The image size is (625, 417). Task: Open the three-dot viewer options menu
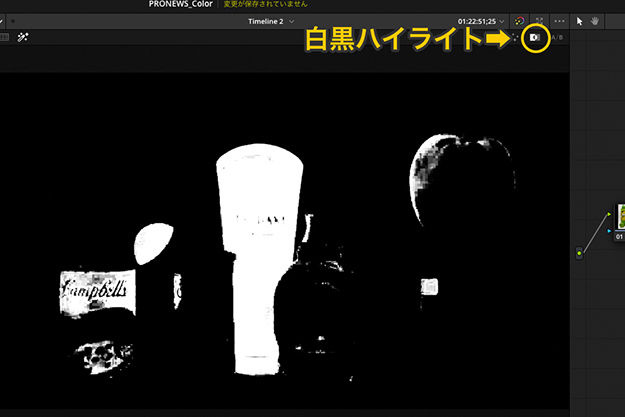point(559,21)
